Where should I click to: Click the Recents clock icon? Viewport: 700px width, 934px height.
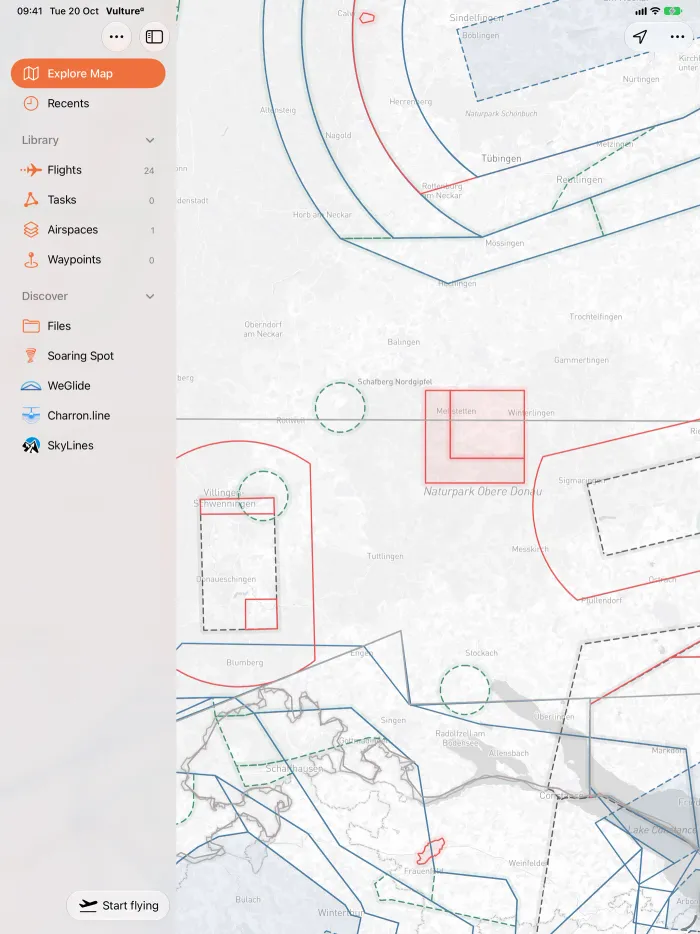point(31,103)
